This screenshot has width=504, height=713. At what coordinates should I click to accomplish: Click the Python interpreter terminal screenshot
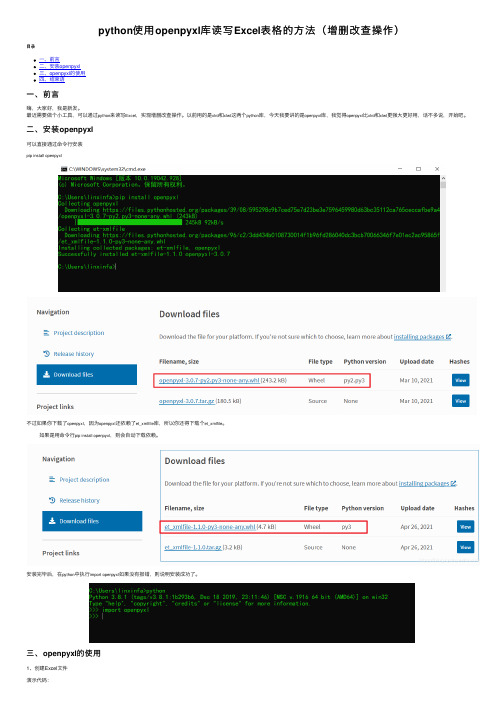click(252, 613)
